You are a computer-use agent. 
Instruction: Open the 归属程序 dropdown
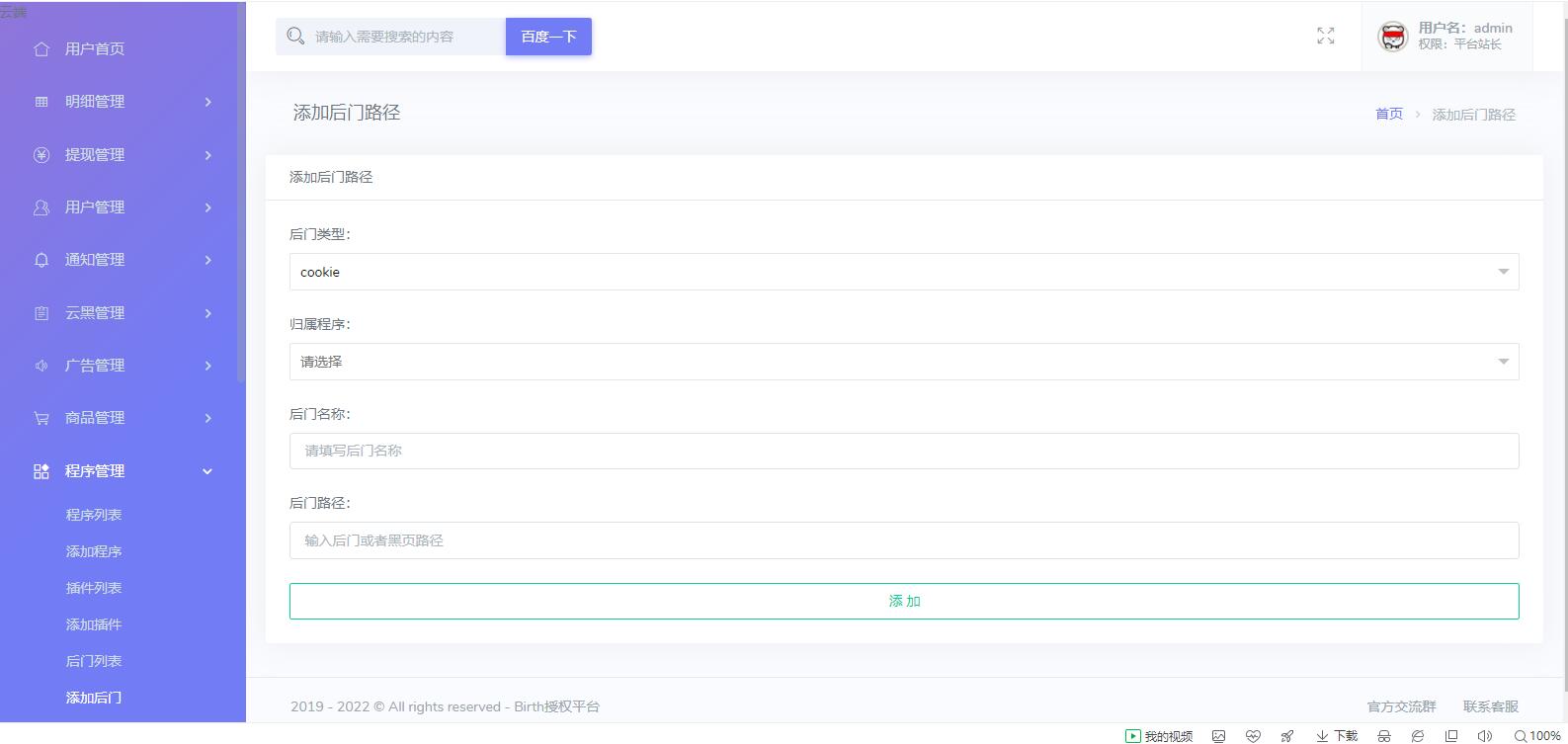pyautogui.click(x=903, y=362)
